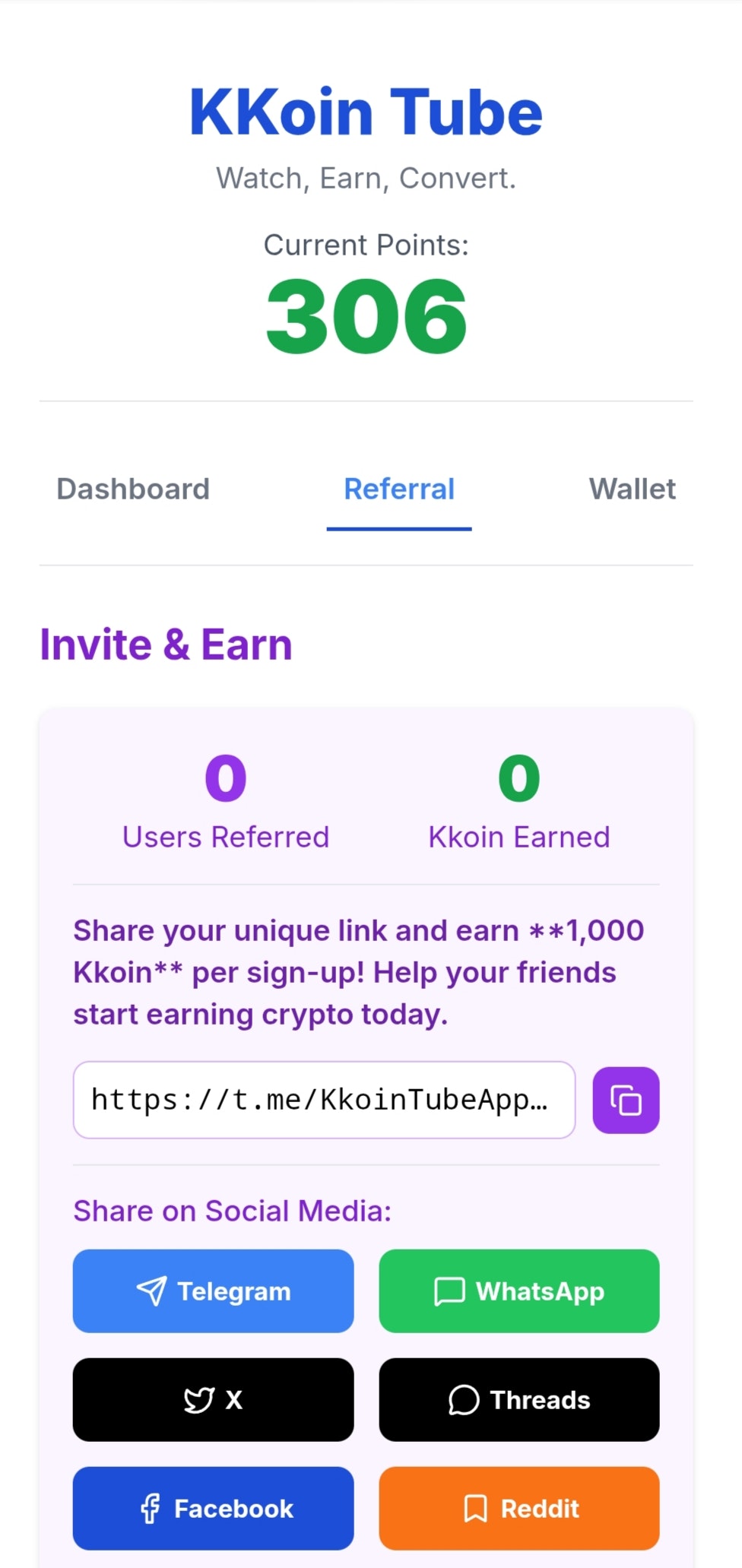Switch to the Dashboard tab
This screenshot has width=742, height=1568.
132,489
